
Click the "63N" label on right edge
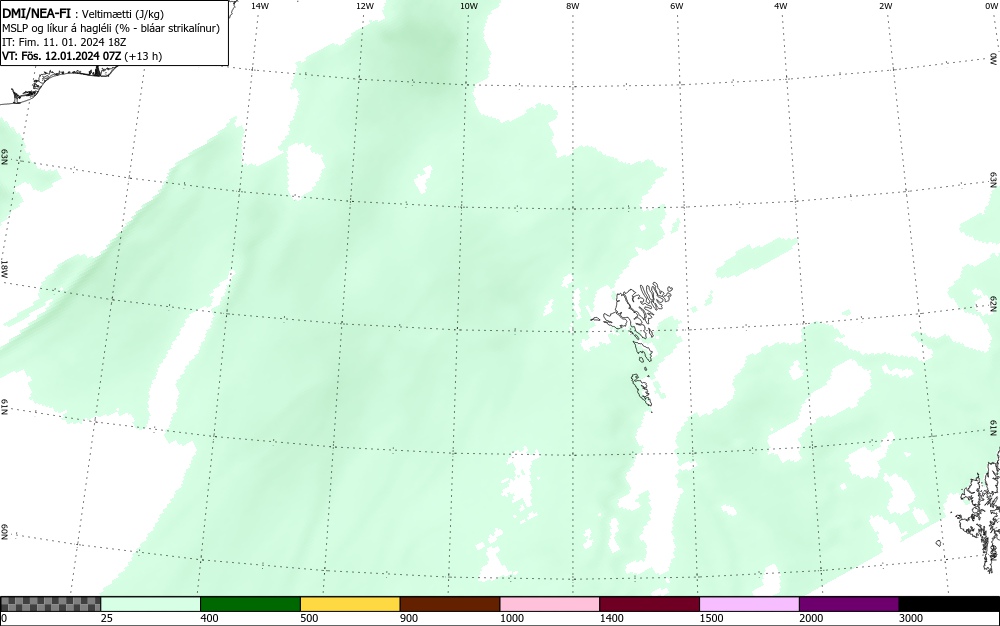pyautogui.click(x=994, y=180)
